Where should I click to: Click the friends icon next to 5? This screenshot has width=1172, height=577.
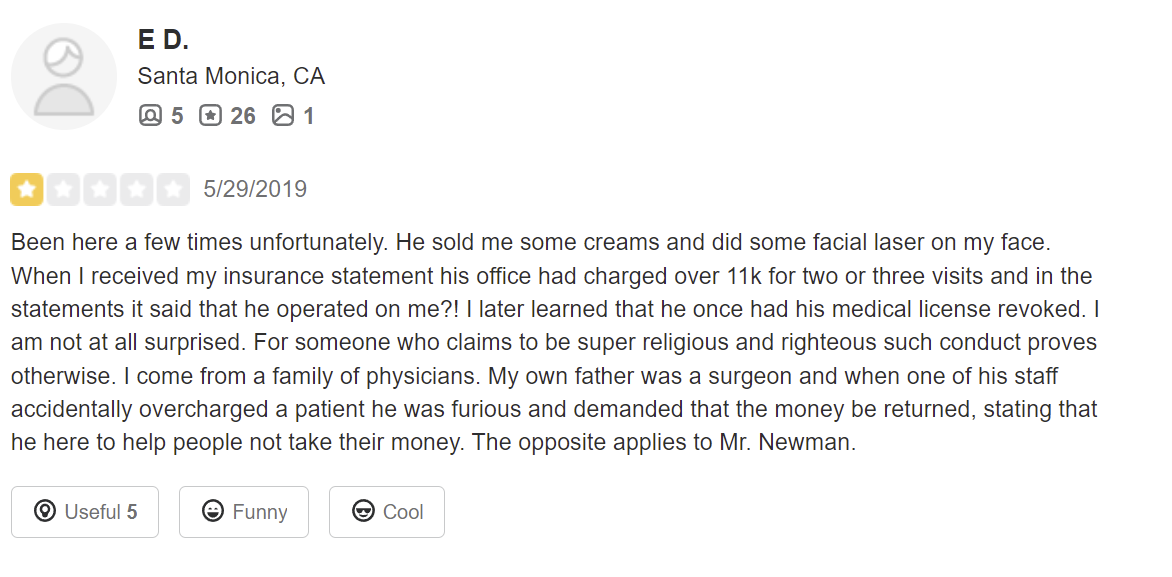(150, 116)
